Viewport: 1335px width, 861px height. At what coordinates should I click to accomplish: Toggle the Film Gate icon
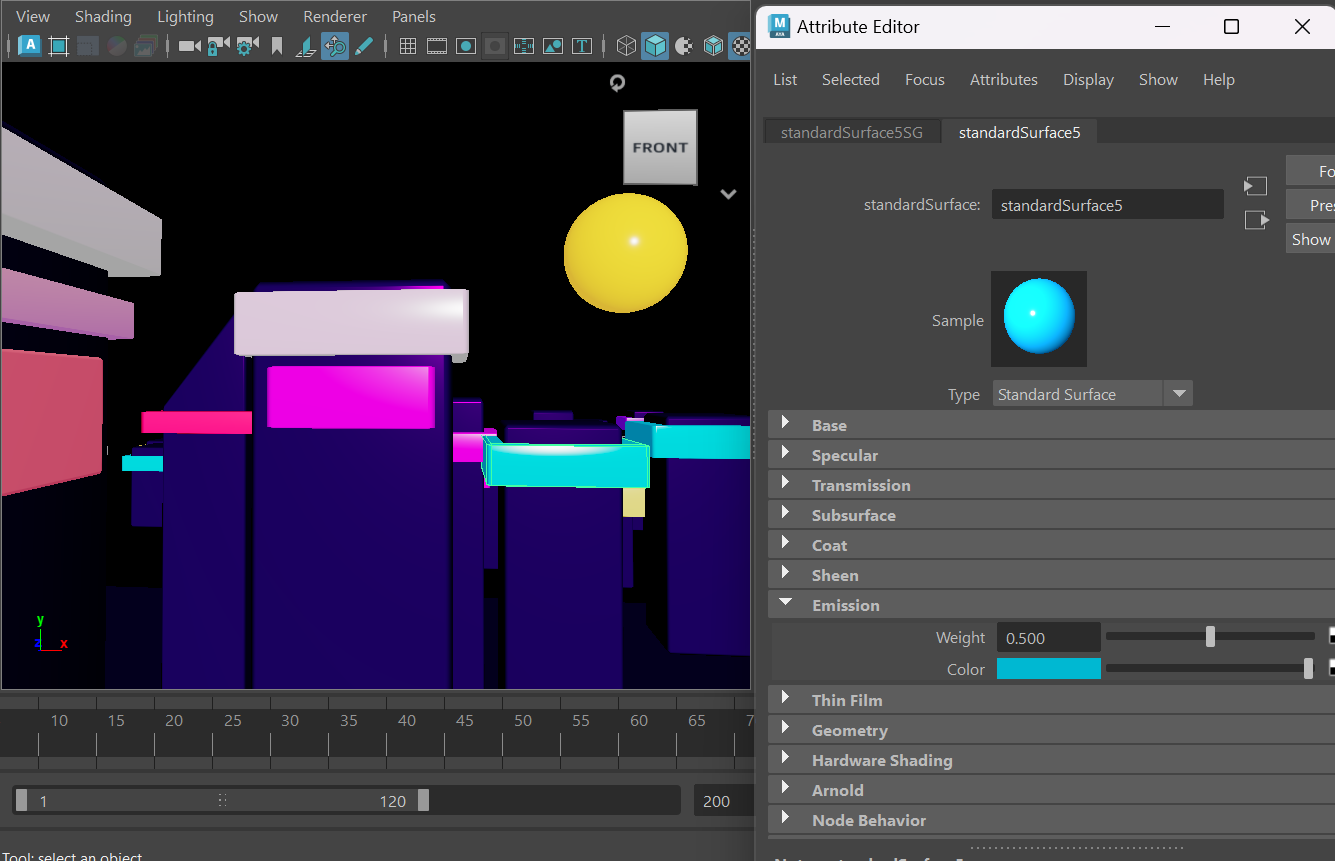click(x=437, y=45)
